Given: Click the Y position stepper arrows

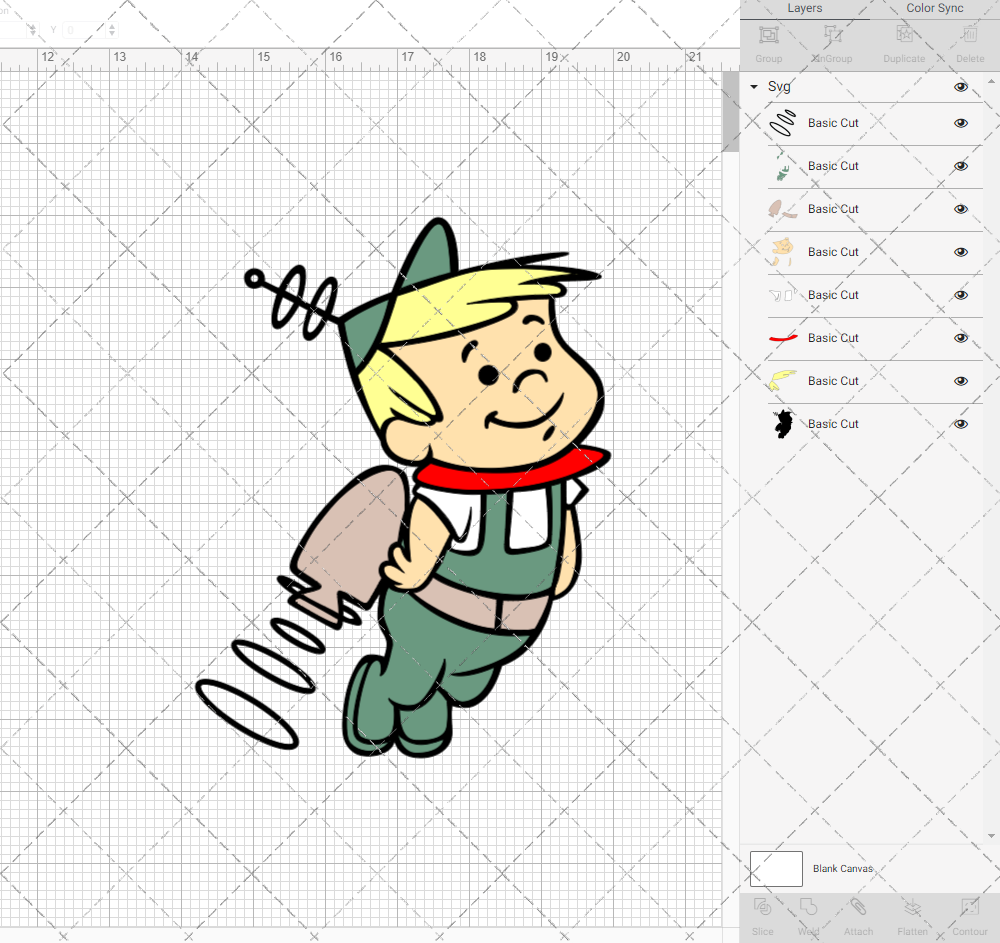Looking at the screenshot, I should pyautogui.click(x=112, y=29).
